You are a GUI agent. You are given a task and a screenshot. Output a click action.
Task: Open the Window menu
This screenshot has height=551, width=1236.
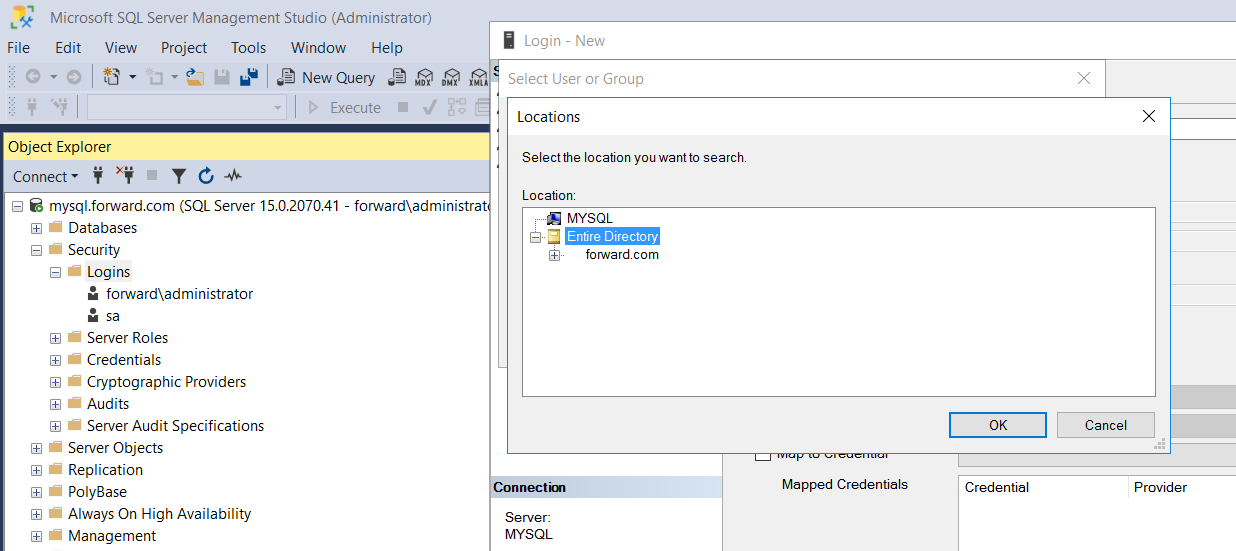318,47
